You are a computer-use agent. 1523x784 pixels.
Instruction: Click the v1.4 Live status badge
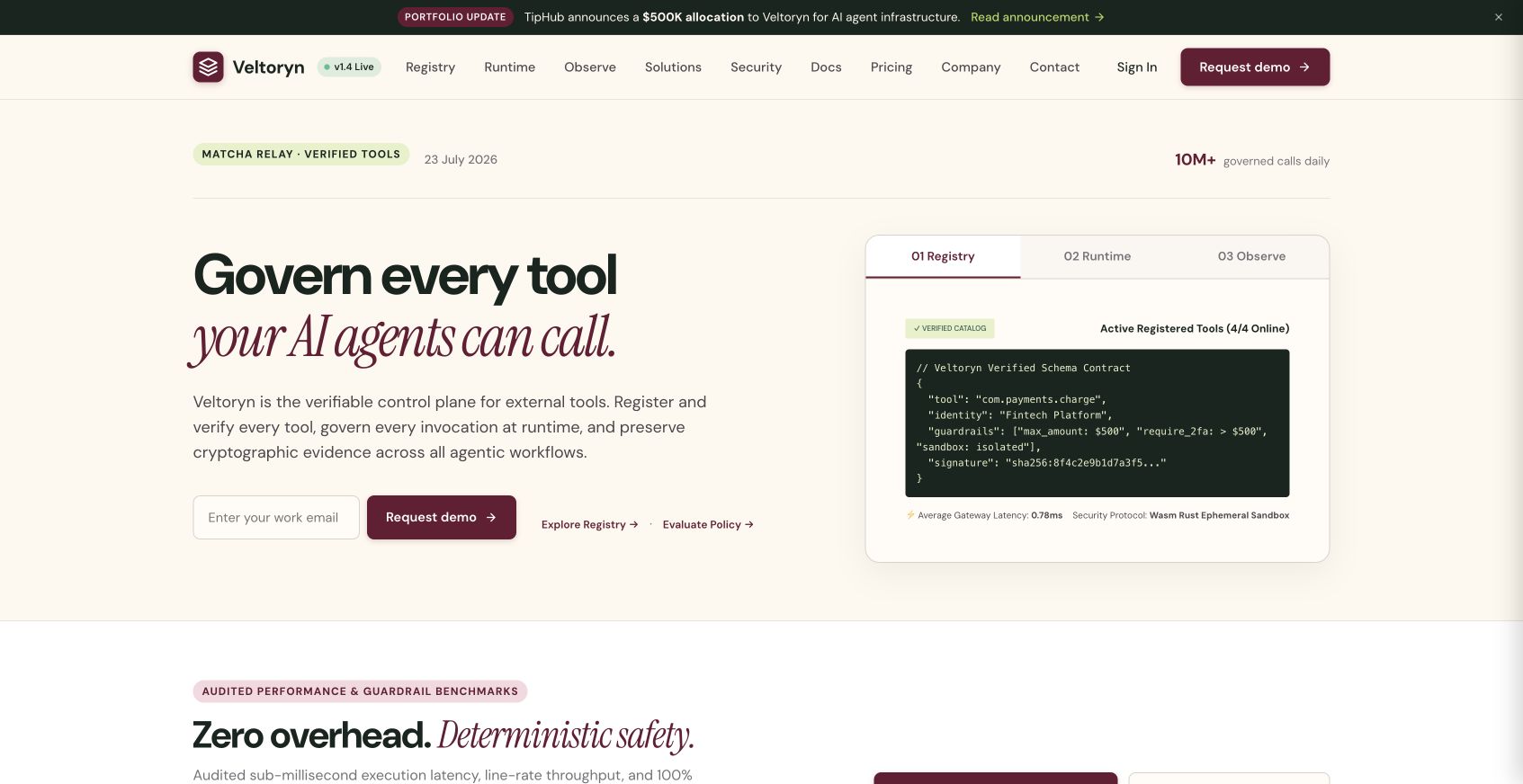point(349,67)
